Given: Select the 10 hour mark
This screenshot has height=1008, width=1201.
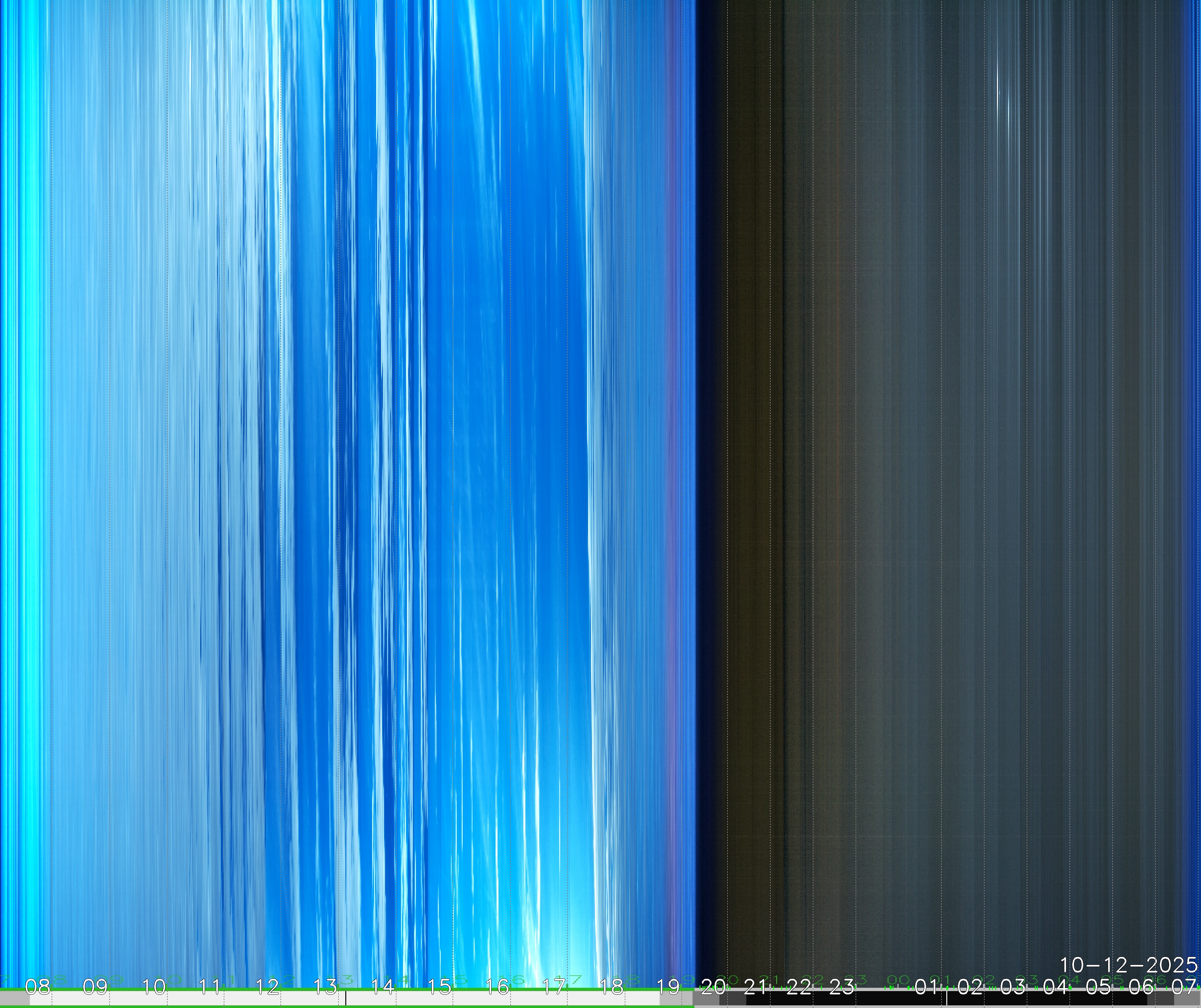Looking at the screenshot, I should 153,986.
